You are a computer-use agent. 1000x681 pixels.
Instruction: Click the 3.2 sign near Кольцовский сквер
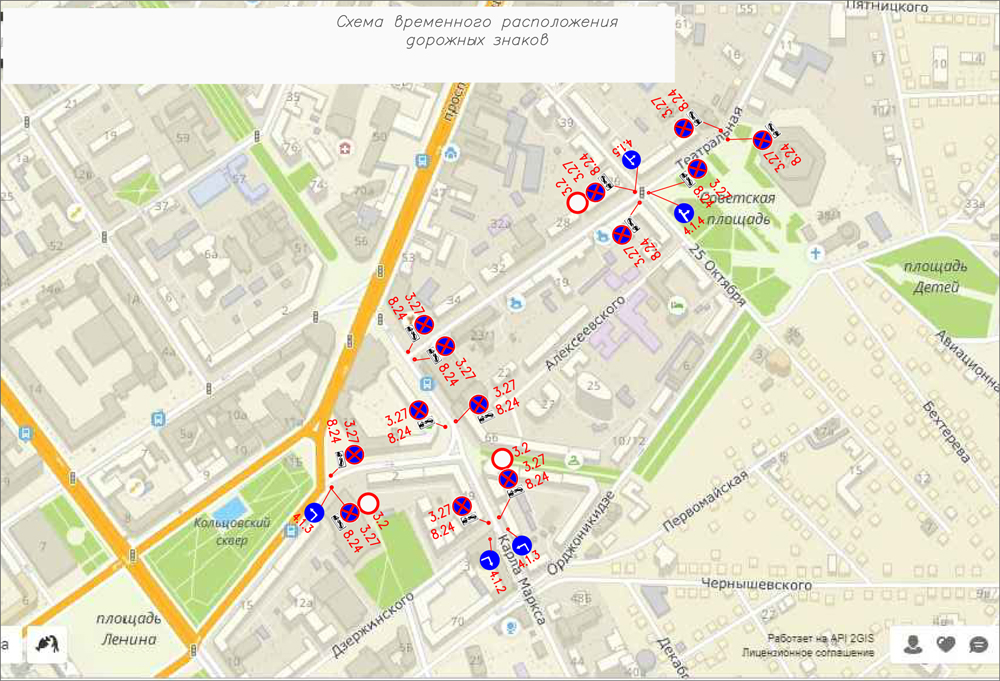click(368, 502)
